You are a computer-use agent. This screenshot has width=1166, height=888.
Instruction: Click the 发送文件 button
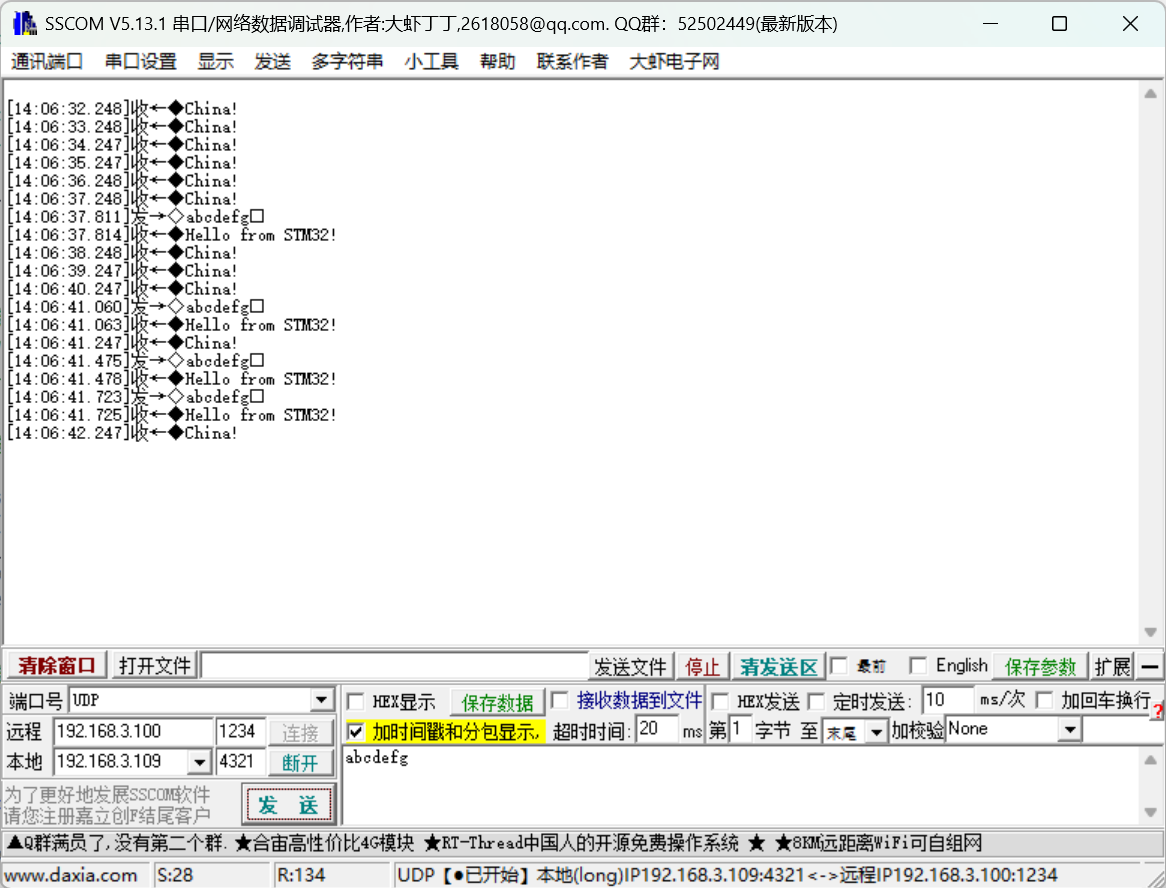coord(631,667)
